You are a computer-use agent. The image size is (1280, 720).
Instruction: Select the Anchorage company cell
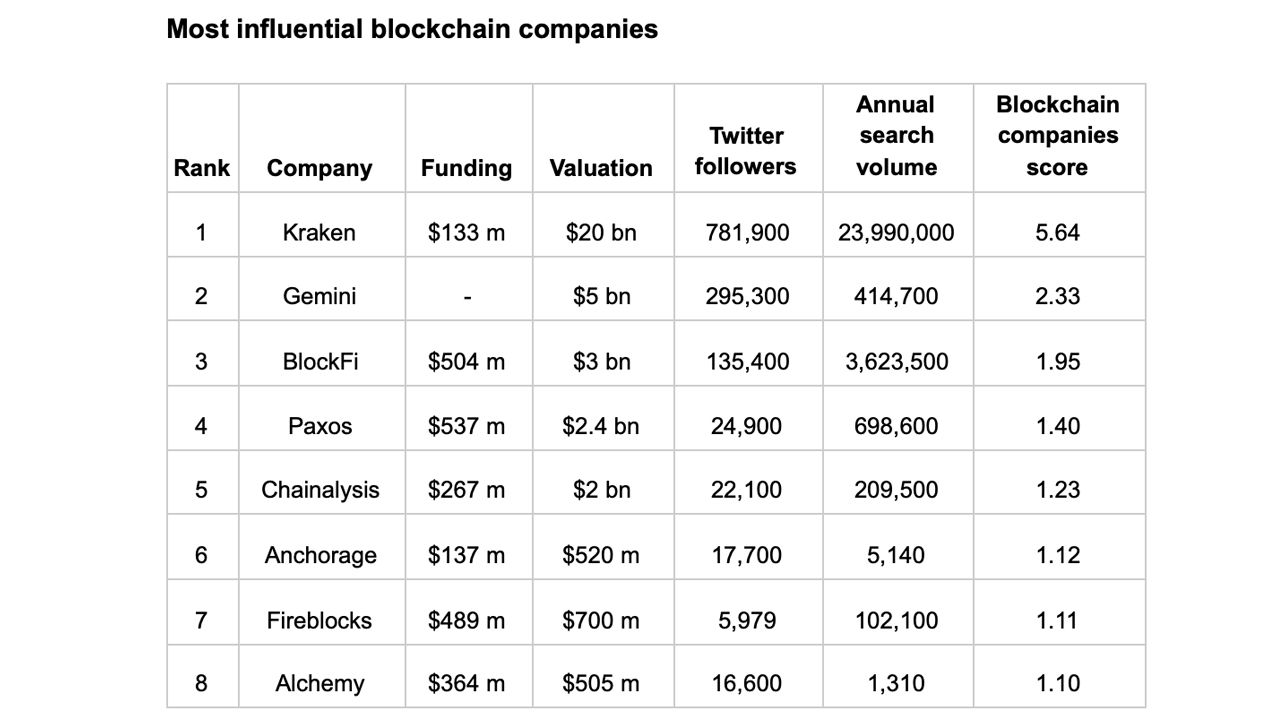[320, 555]
